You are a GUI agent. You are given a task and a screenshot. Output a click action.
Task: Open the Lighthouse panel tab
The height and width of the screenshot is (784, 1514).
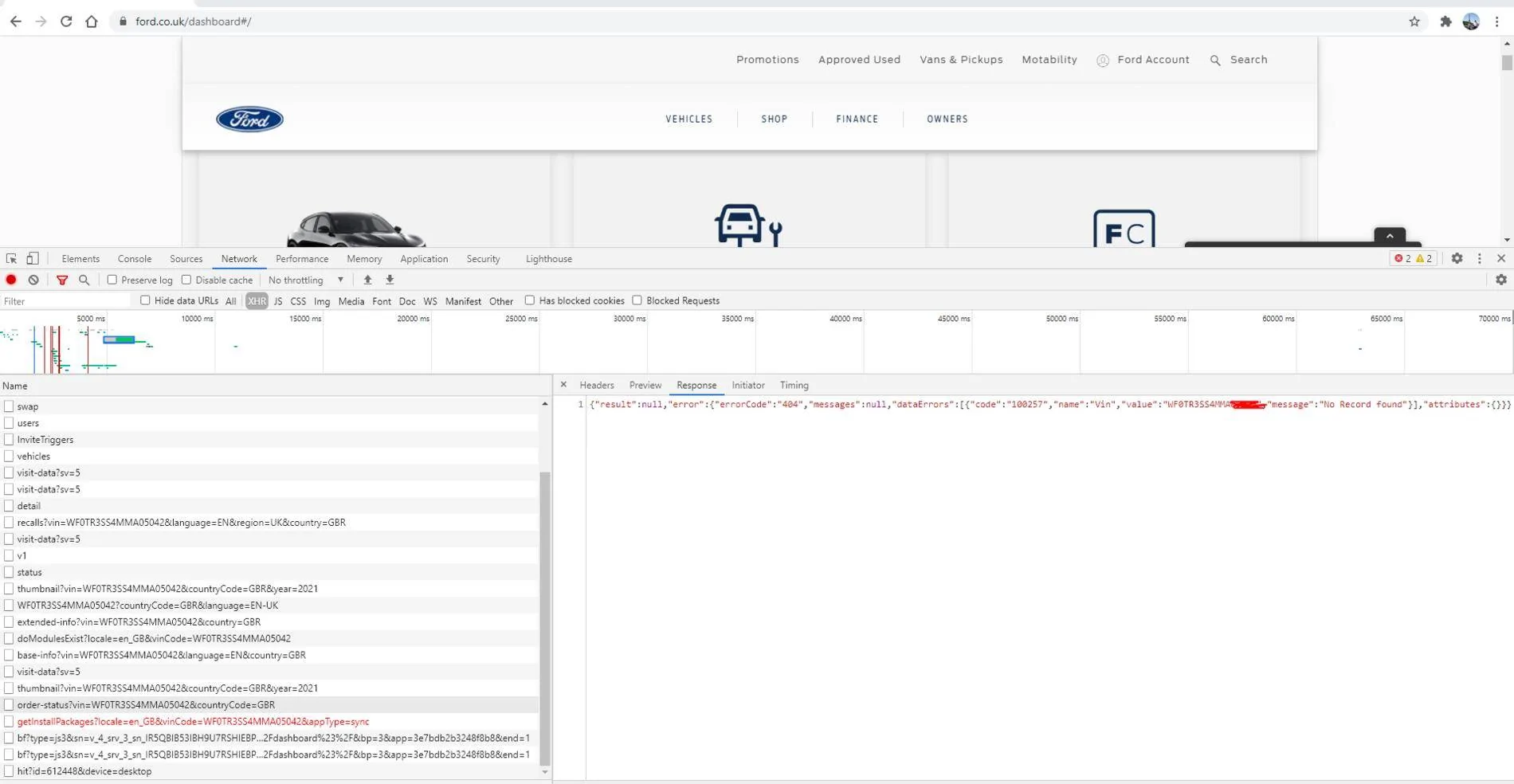pyautogui.click(x=548, y=258)
